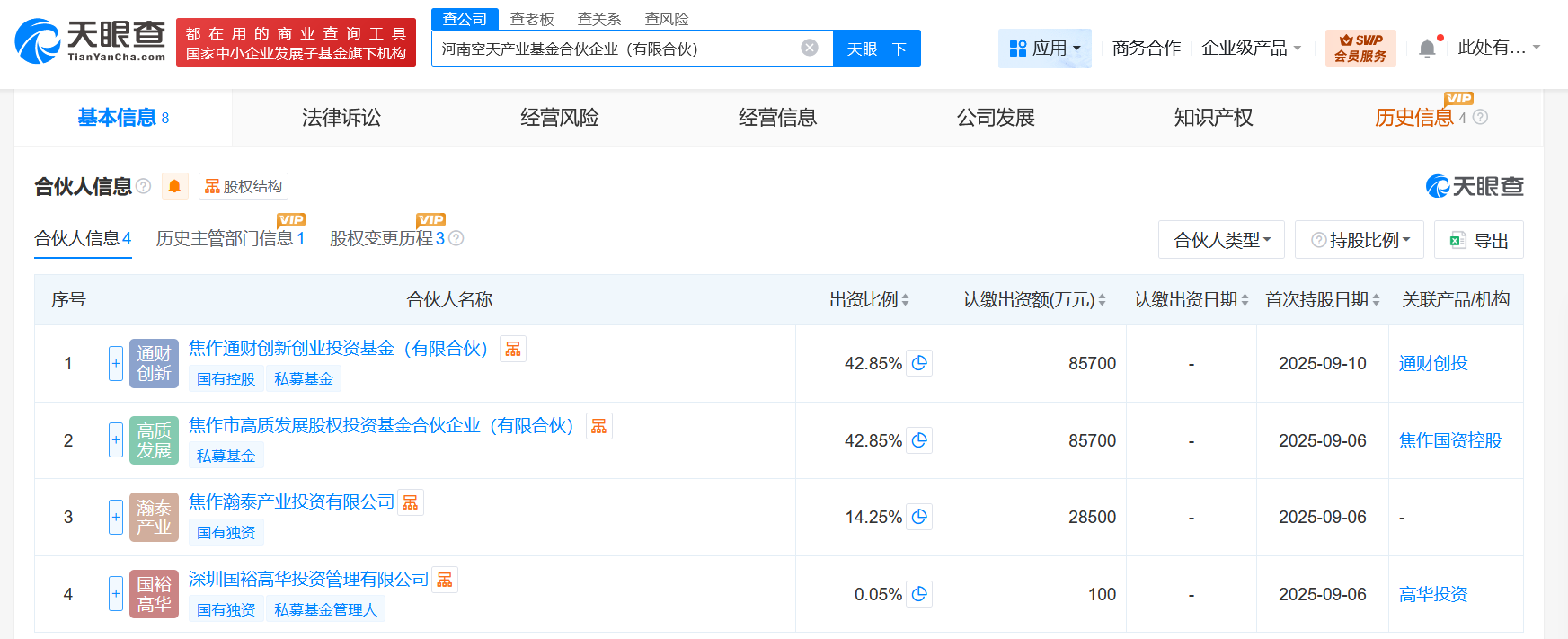Click pie chart icon beside 0.05% share
1568x639 pixels.
click(919, 594)
